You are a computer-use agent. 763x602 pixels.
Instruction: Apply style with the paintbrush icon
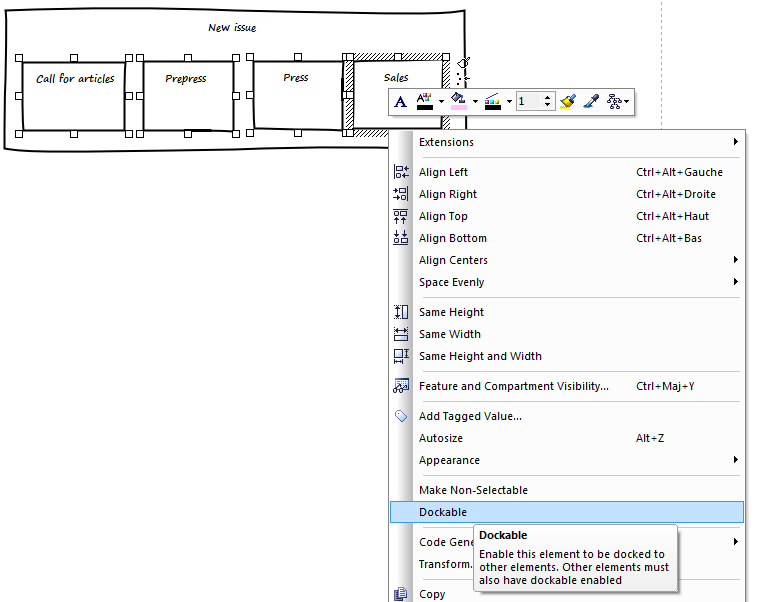click(568, 101)
